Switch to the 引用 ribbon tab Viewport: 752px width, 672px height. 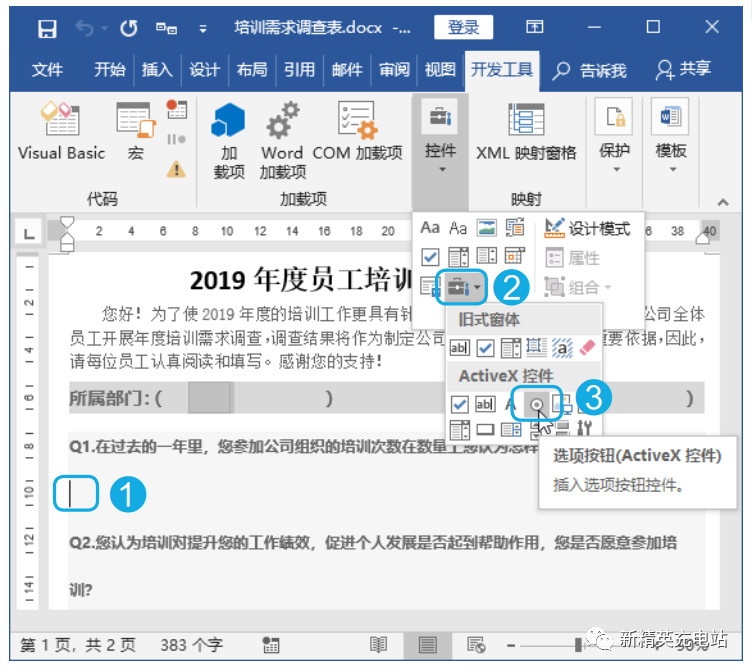(x=299, y=70)
